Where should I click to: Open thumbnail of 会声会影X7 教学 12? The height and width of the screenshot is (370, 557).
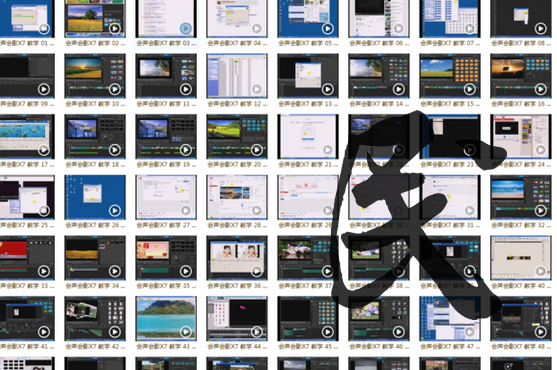[x=237, y=76]
